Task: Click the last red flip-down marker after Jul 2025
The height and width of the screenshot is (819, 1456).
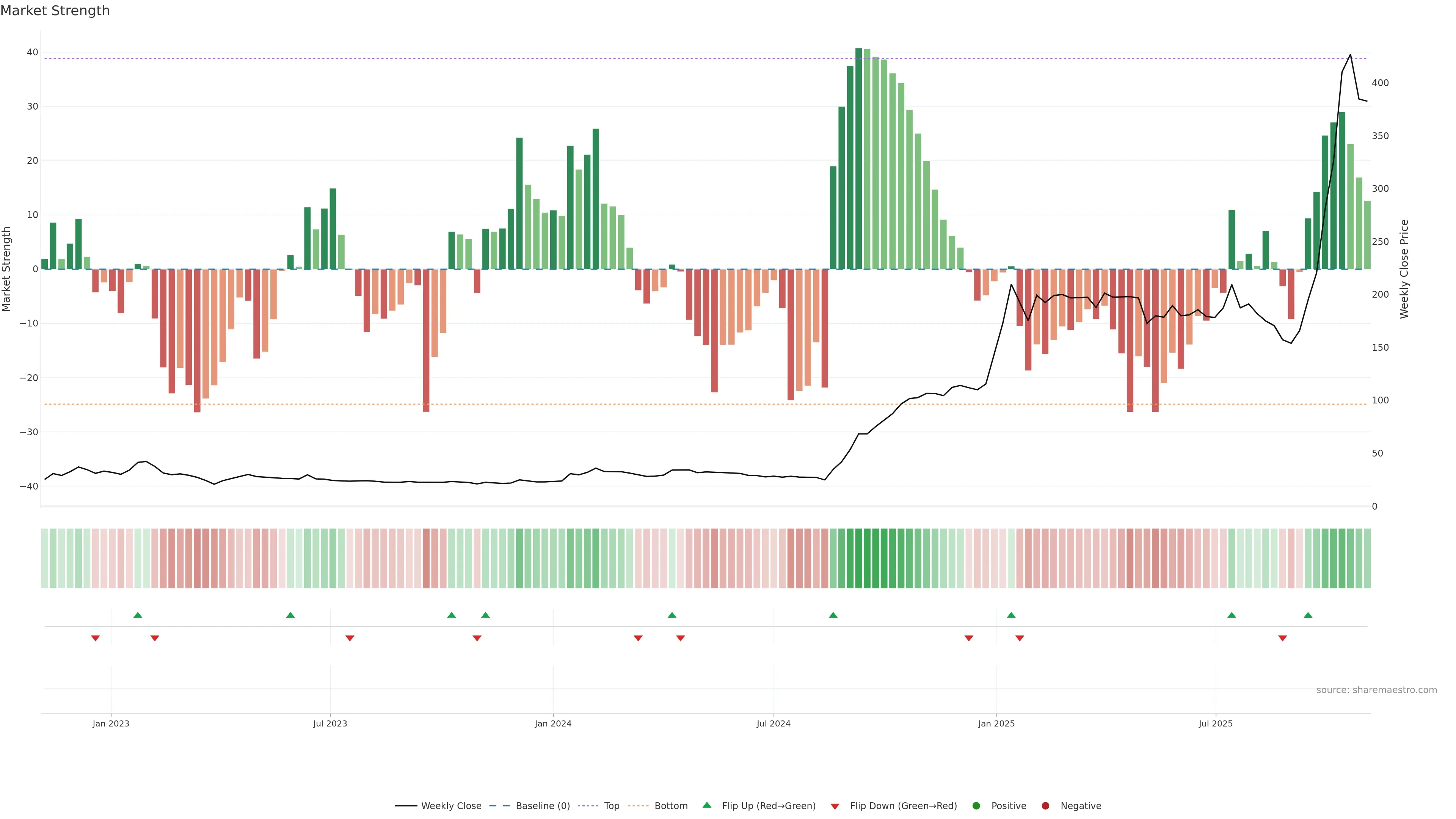Action: tap(1282, 638)
